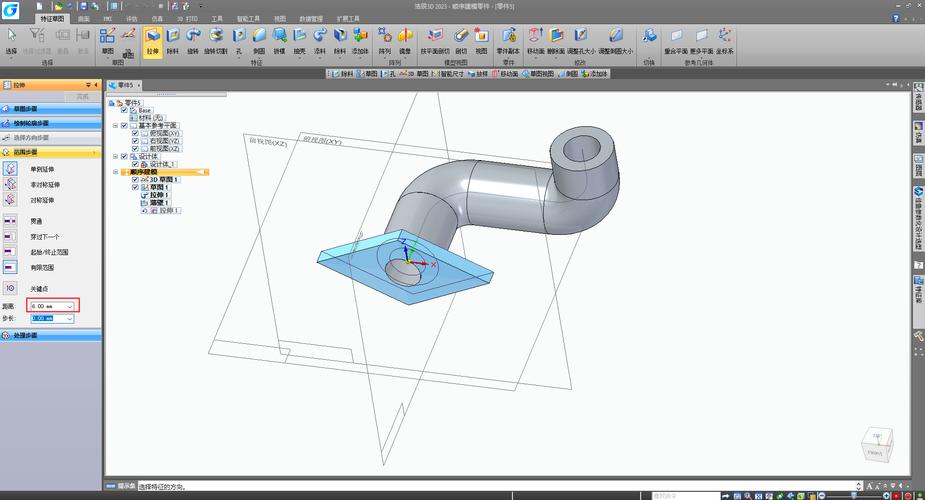Select the 拉伸 extrude tool in ribbon
925x500 pixels.
153,41
